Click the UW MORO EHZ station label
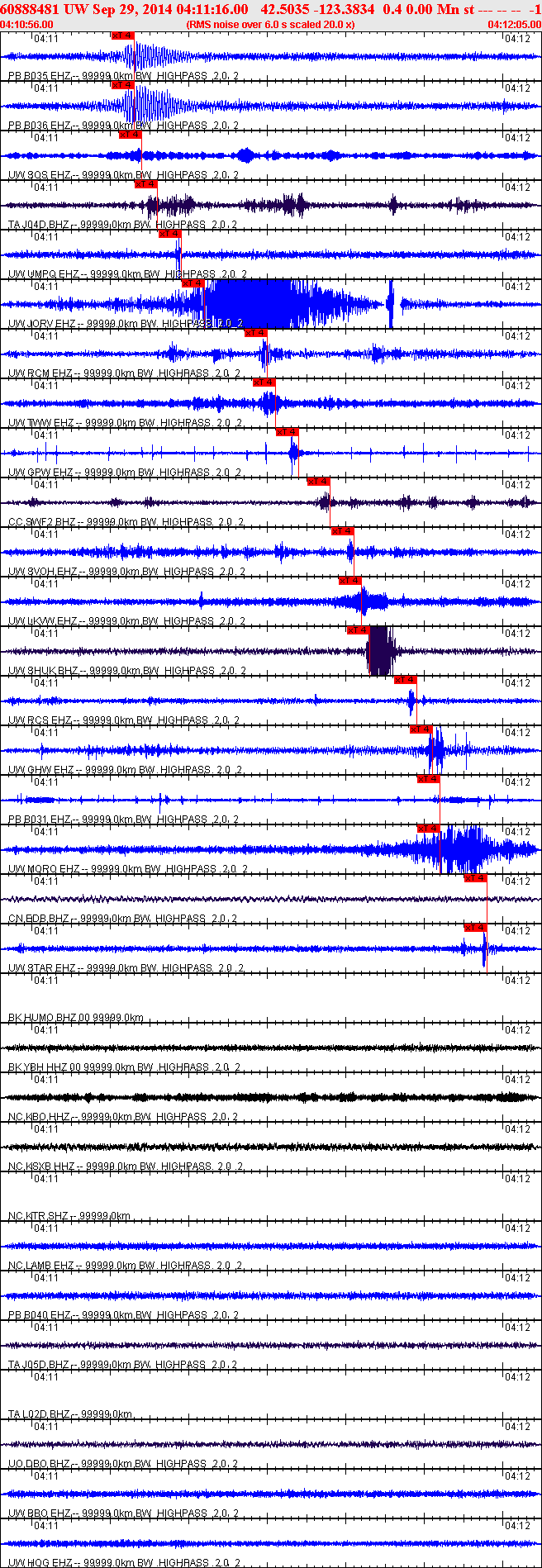 (128, 869)
